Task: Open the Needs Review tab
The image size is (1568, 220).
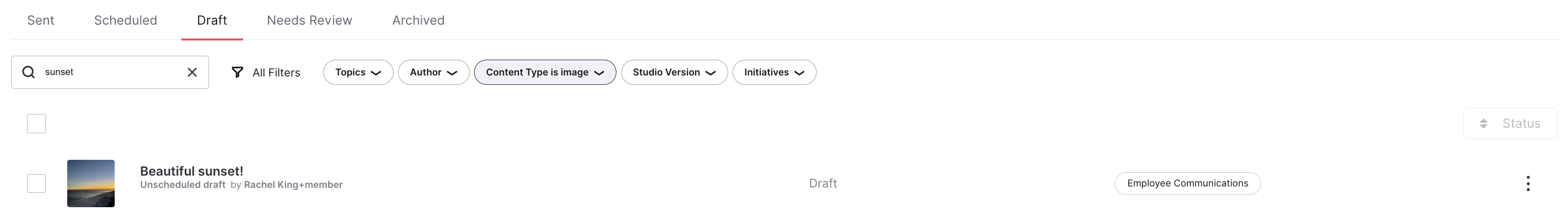Action: (x=309, y=20)
